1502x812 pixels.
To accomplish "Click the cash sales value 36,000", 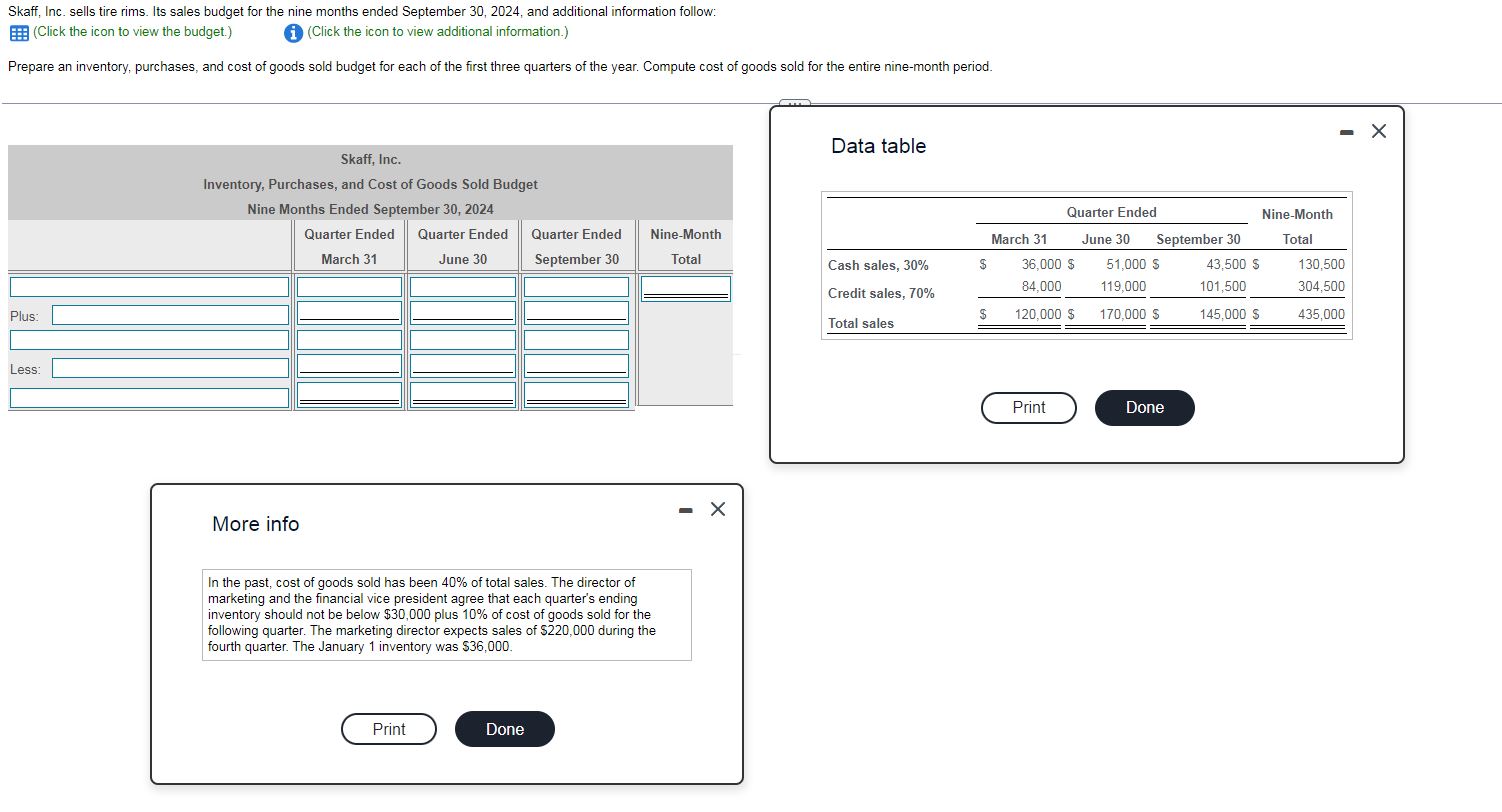I will pyautogui.click(x=1041, y=265).
